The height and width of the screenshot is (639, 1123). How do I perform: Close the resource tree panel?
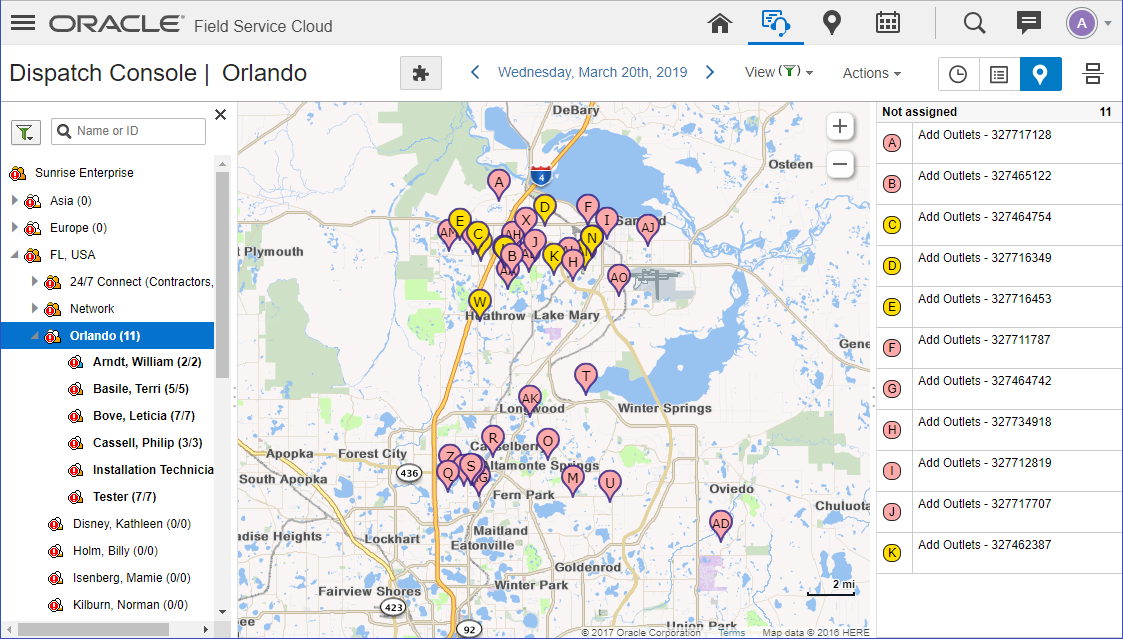[221, 115]
